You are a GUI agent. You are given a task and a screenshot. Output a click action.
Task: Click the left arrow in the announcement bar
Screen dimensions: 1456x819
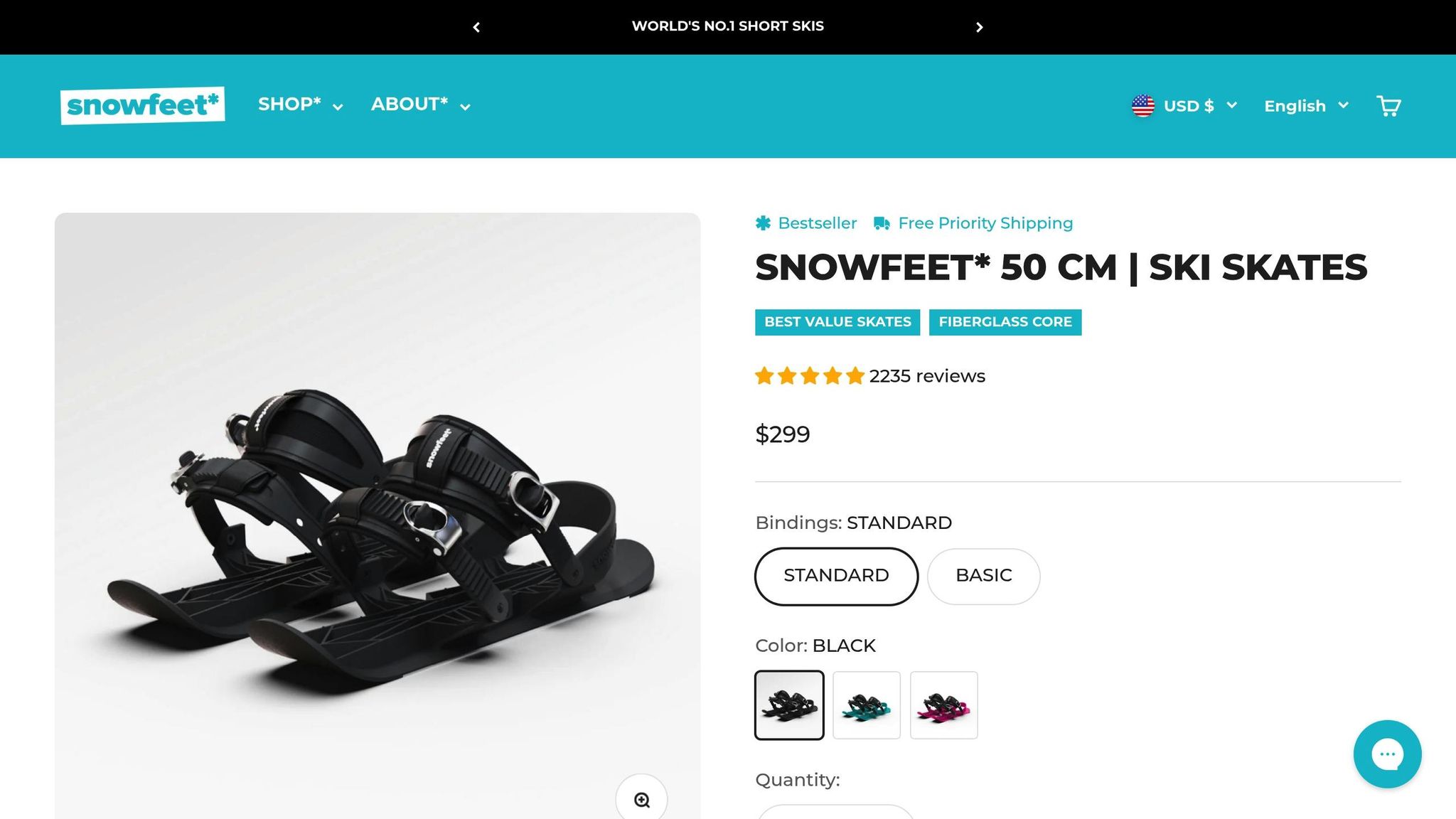point(476,27)
